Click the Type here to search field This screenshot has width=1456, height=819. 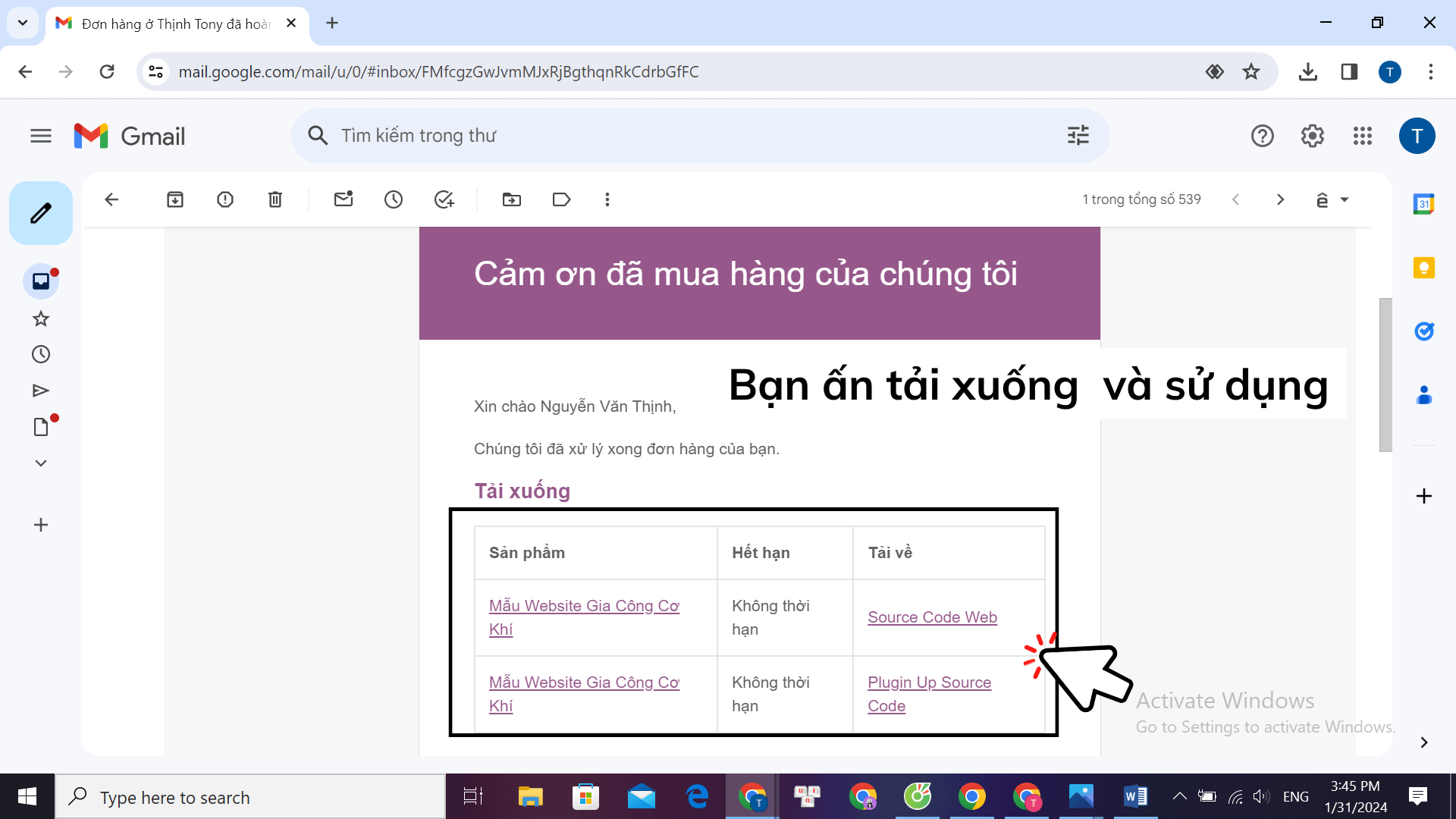[250, 797]
